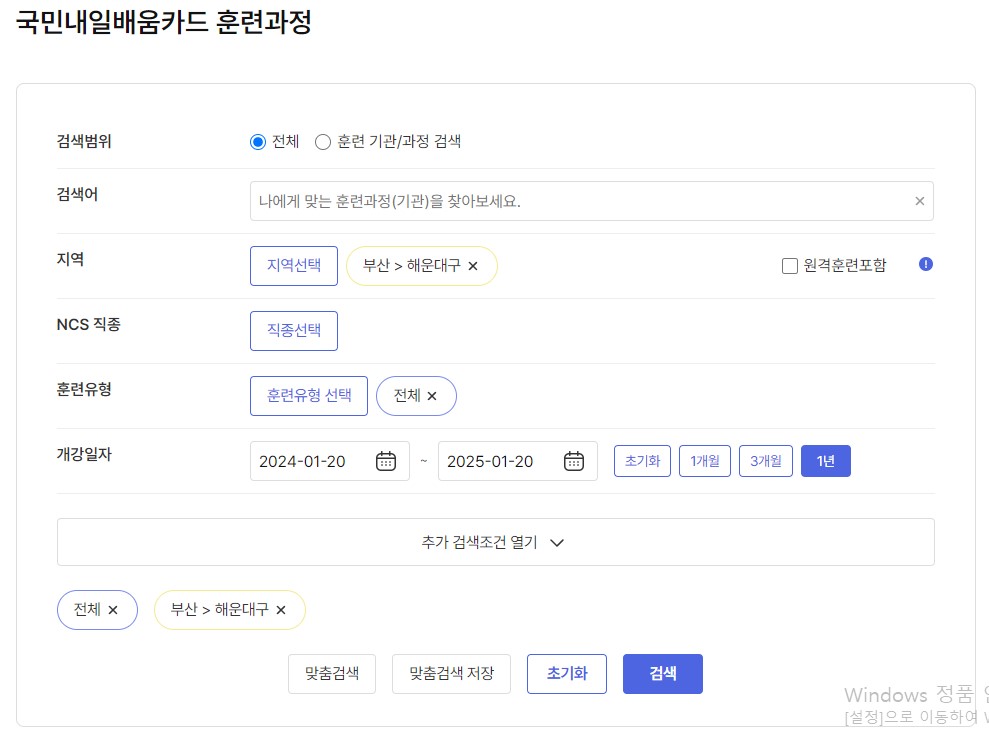Open the end date calendar picker
The image size is (989, 738).
pos(571,460)
